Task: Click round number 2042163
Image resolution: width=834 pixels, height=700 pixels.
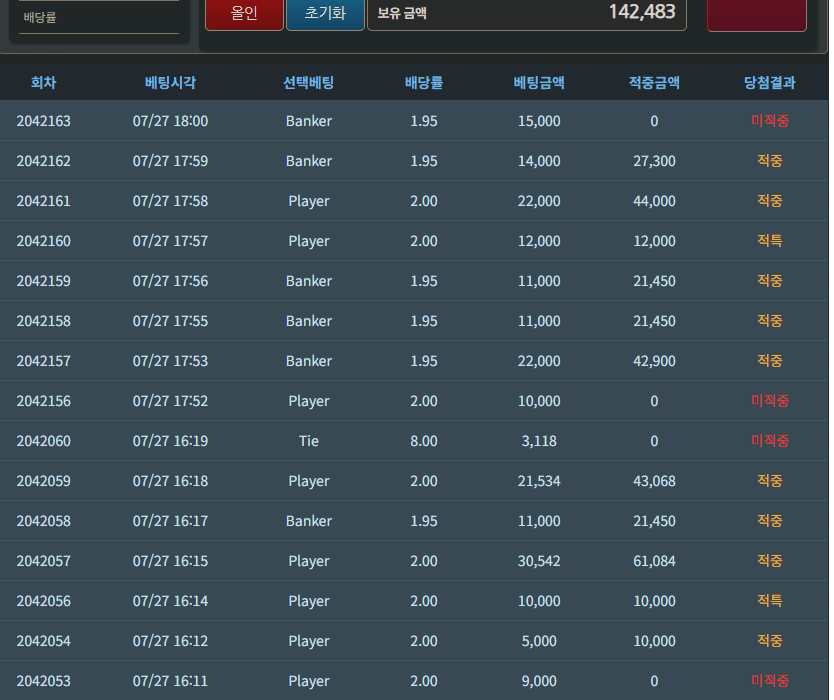Action: point(44,121)
